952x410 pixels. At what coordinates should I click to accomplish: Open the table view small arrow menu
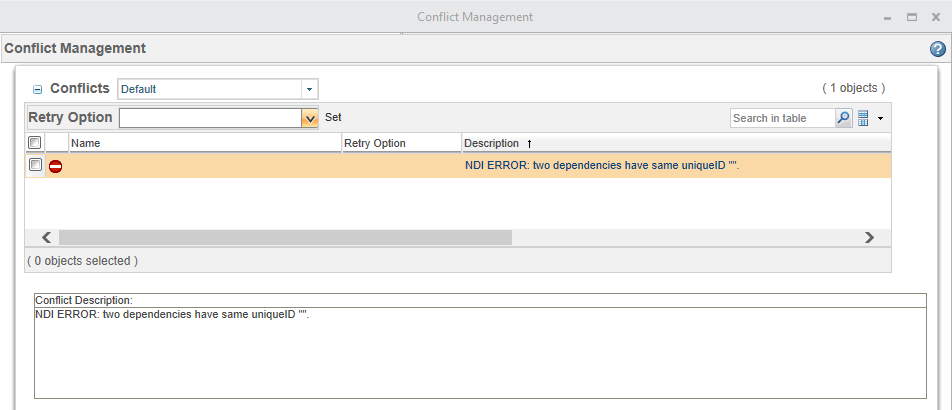pyautogui.click(x=880, y=119)
